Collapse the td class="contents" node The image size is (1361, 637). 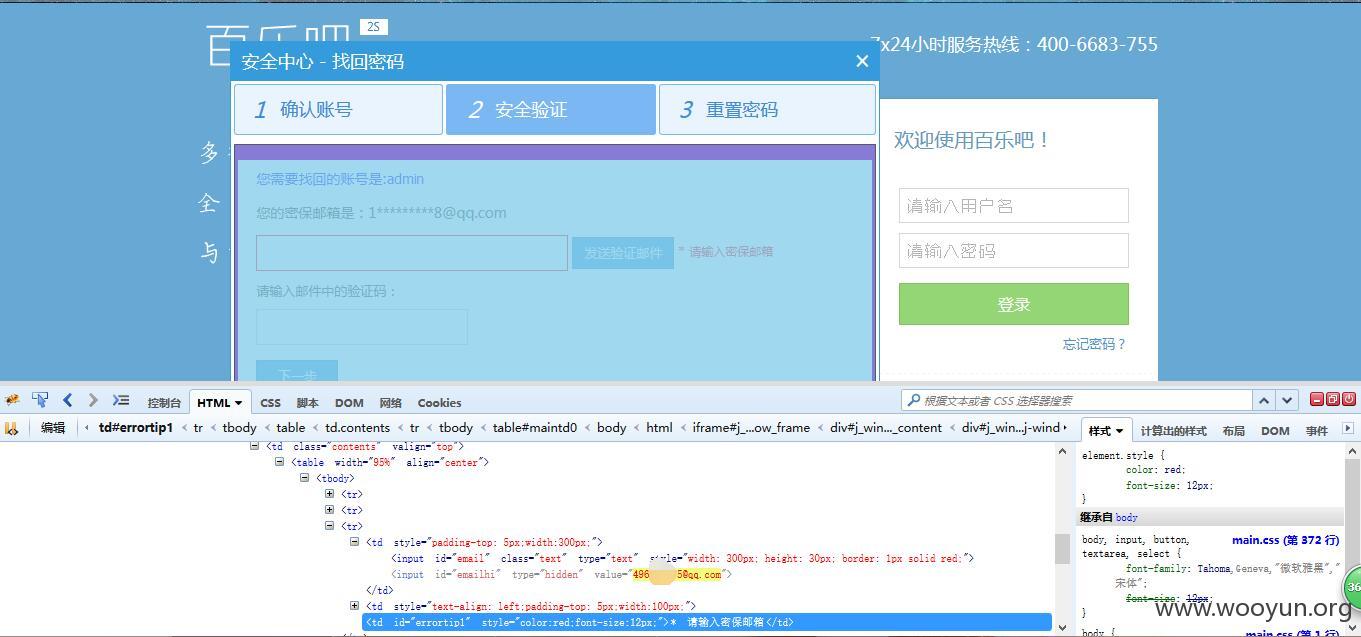254,446
